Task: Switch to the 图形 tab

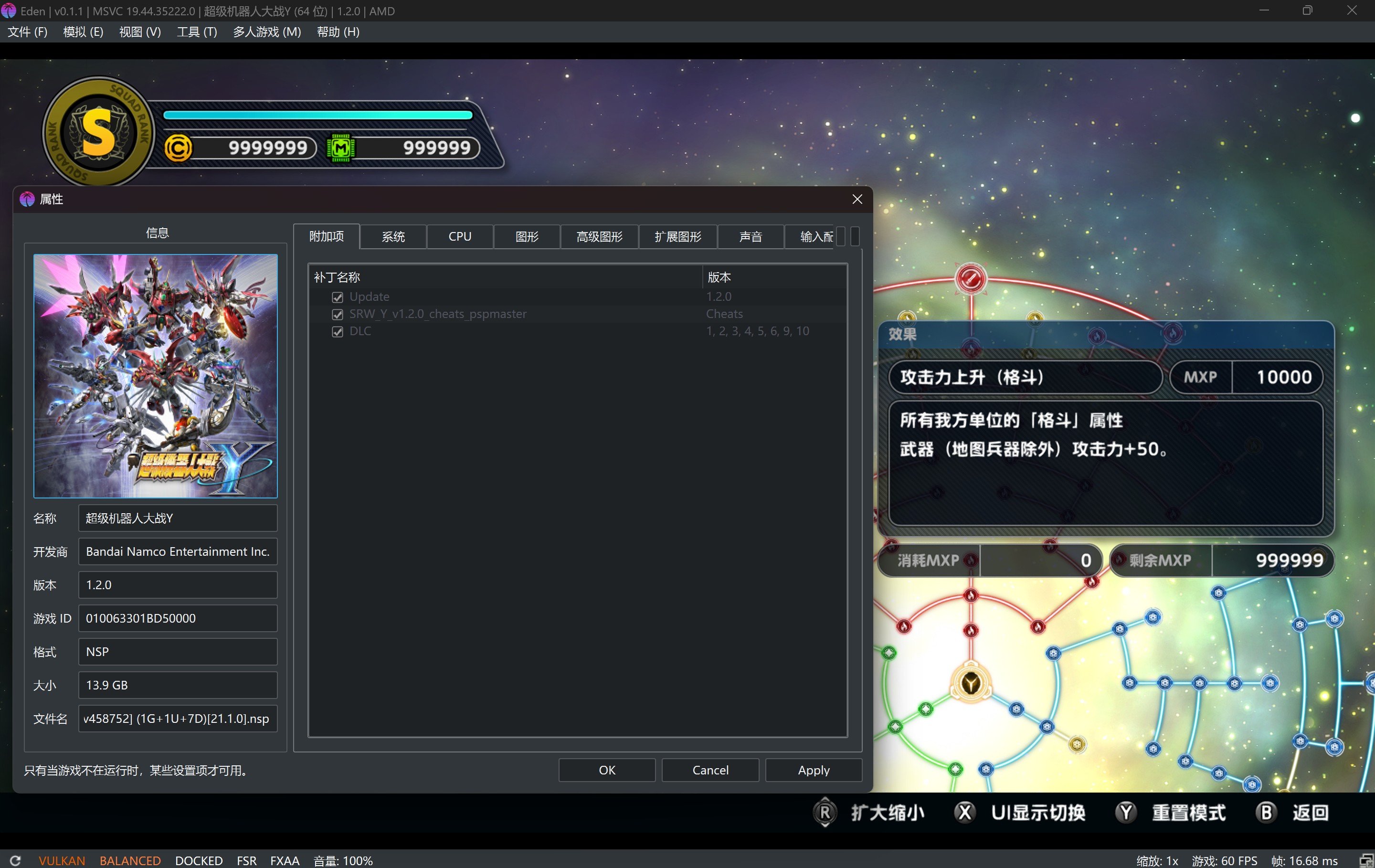Action: tap(527, 236)
